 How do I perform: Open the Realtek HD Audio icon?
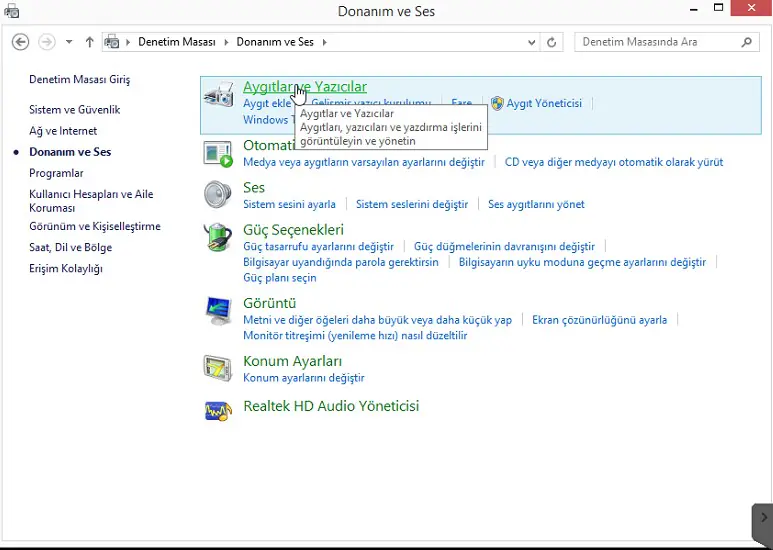point(218,410)
